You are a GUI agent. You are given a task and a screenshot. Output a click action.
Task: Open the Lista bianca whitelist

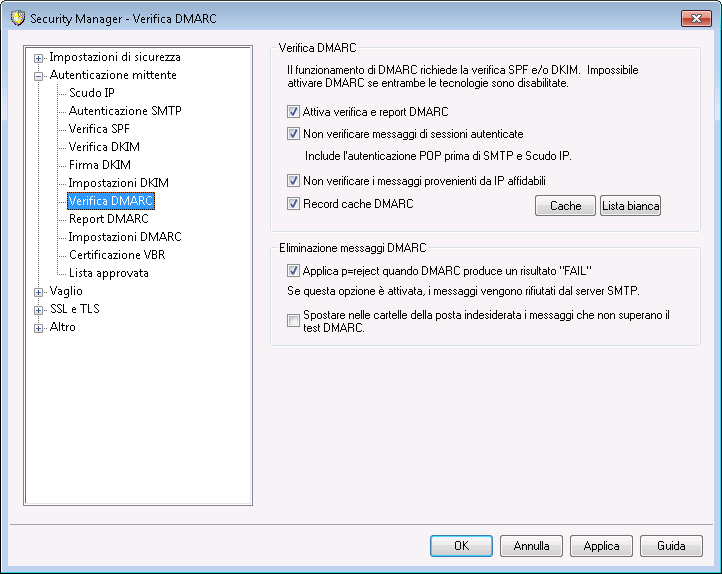pos(630,206)
